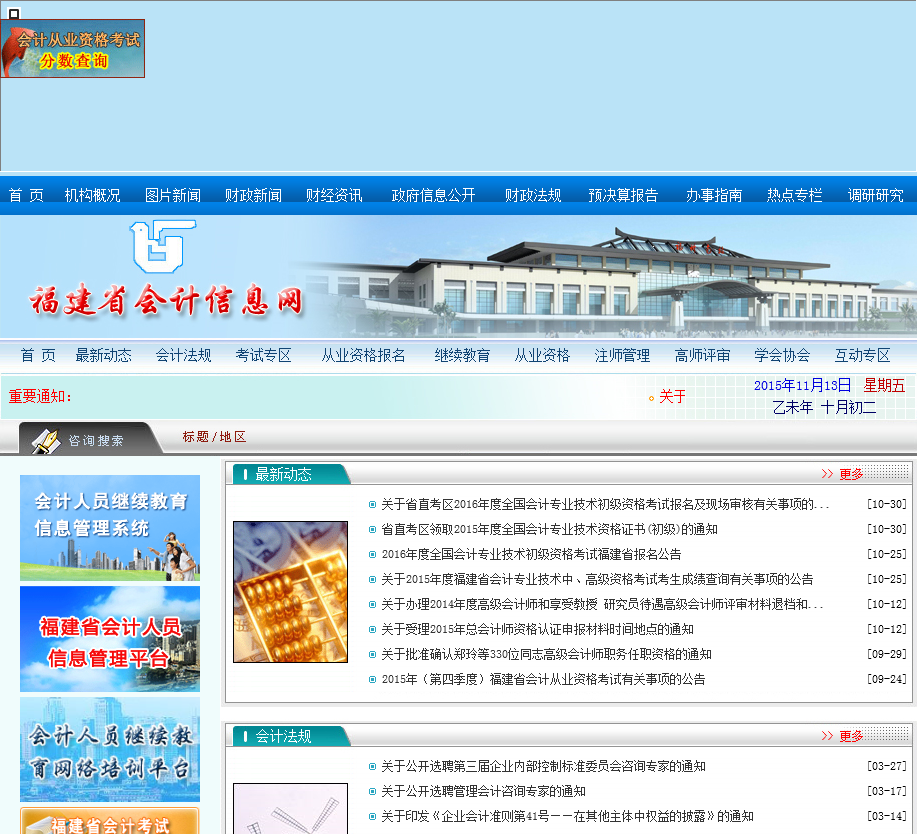Click the 2015年11月13日 date text
Image resolution: width=917 pixels, height=834 pixels.
[802, 386]
